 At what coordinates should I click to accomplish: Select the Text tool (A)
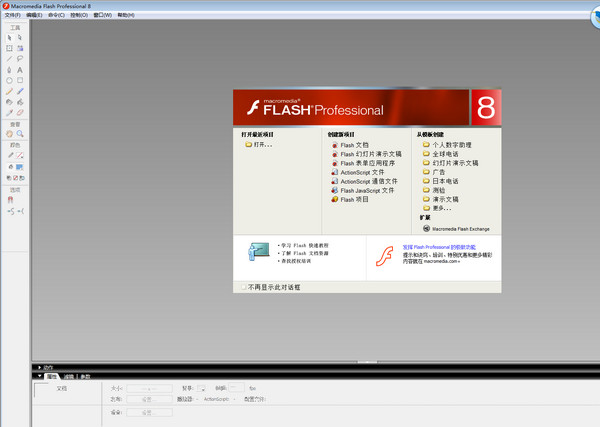(x=20, y=70)
